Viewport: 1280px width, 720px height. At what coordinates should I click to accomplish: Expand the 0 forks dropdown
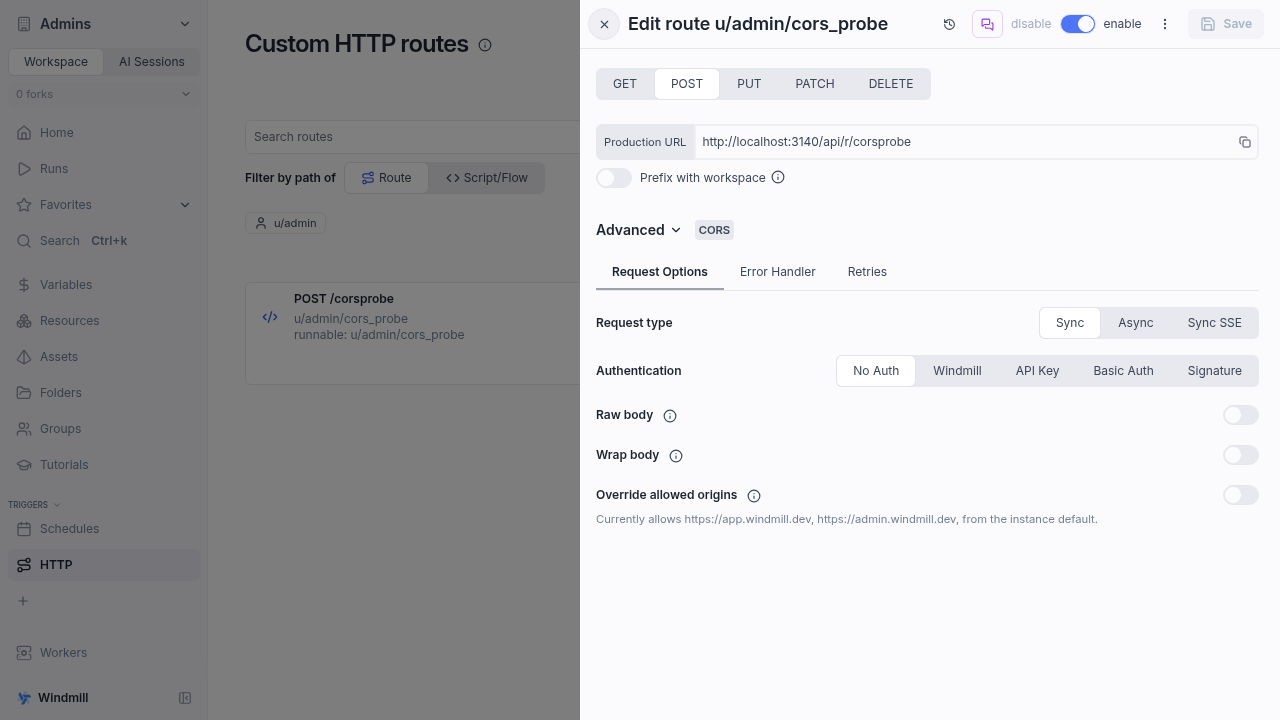tap(104, 94)
